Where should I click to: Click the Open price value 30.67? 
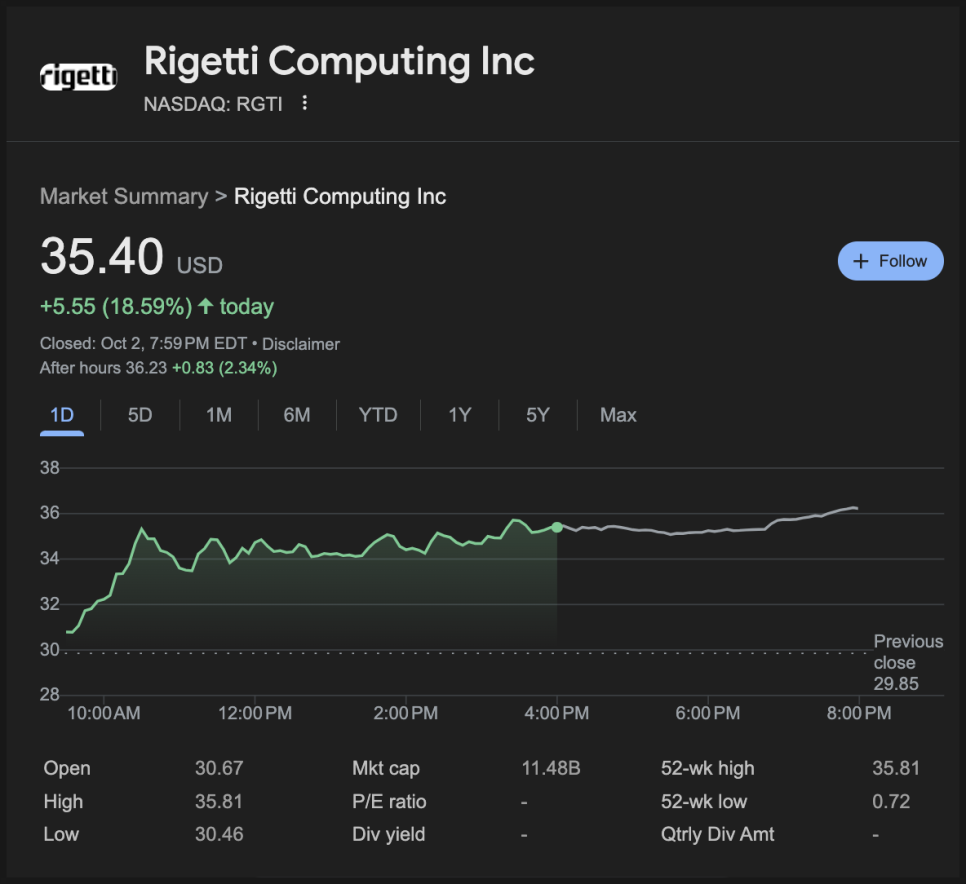pyautogui.click(x=219, y=768)
